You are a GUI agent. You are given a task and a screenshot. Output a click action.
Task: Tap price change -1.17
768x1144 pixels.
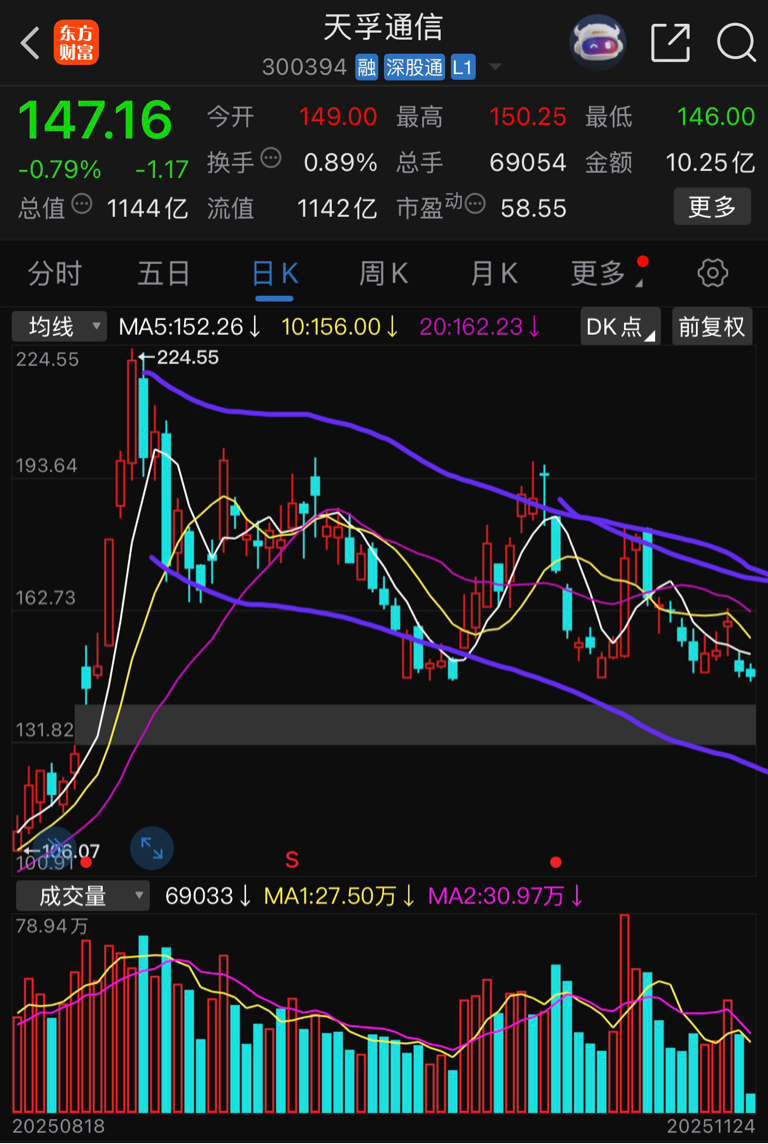pyautogui.click(x=162, y=170)
